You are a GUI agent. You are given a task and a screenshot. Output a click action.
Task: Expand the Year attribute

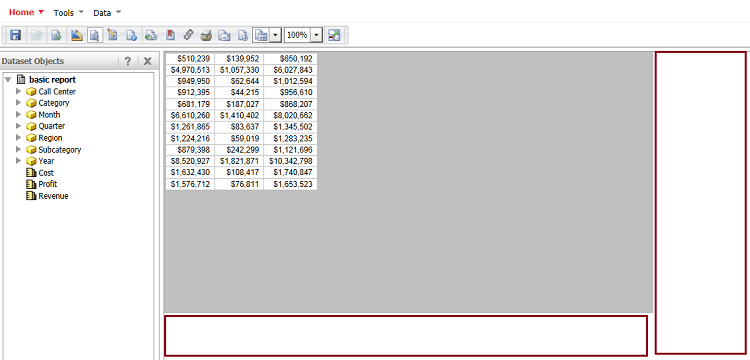coord(19,161)
